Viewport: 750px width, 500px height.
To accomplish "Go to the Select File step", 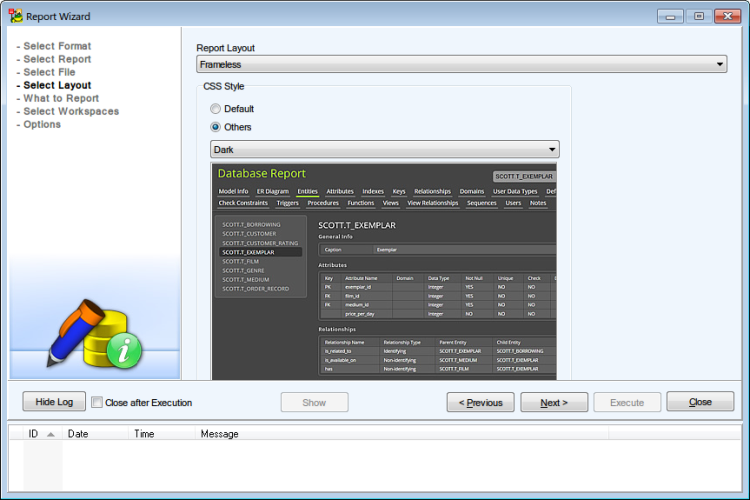I will pos(49,72).
